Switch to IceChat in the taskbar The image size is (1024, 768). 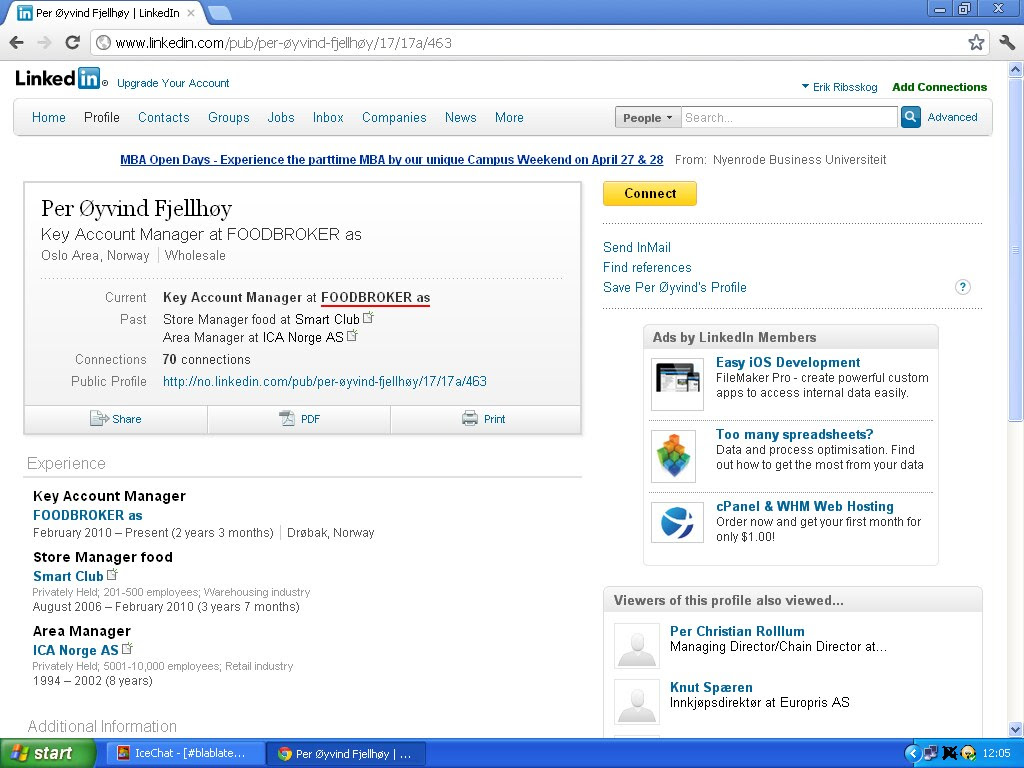pos(184,754)
